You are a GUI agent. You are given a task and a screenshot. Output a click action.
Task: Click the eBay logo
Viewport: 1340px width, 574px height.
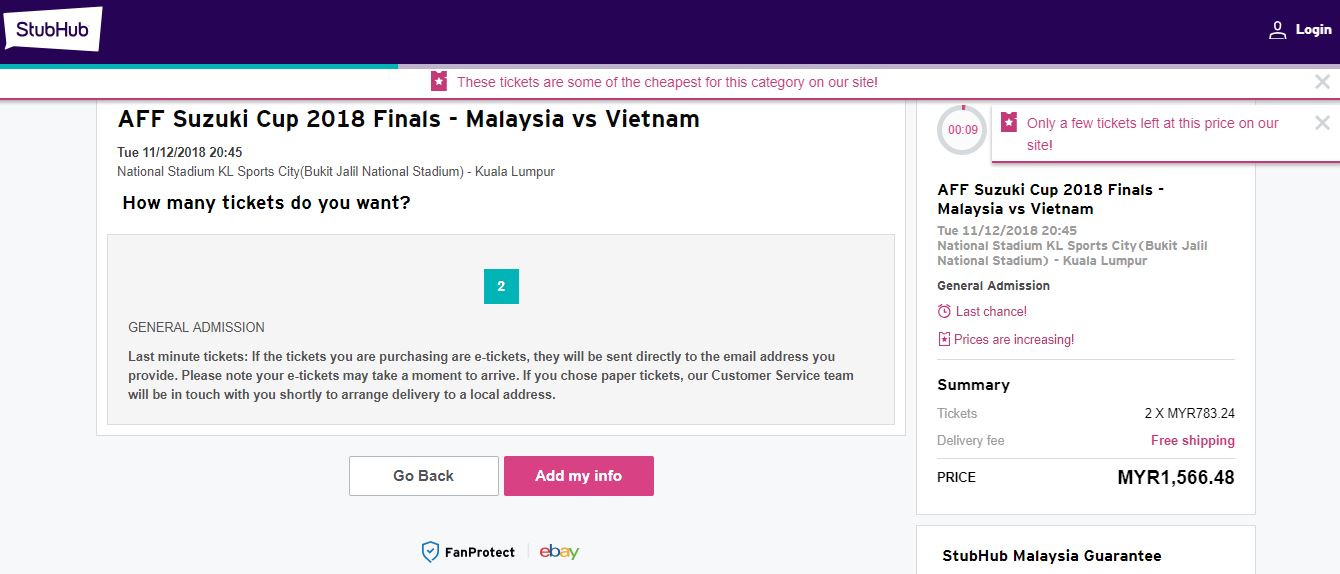click(x=559, y=552)
